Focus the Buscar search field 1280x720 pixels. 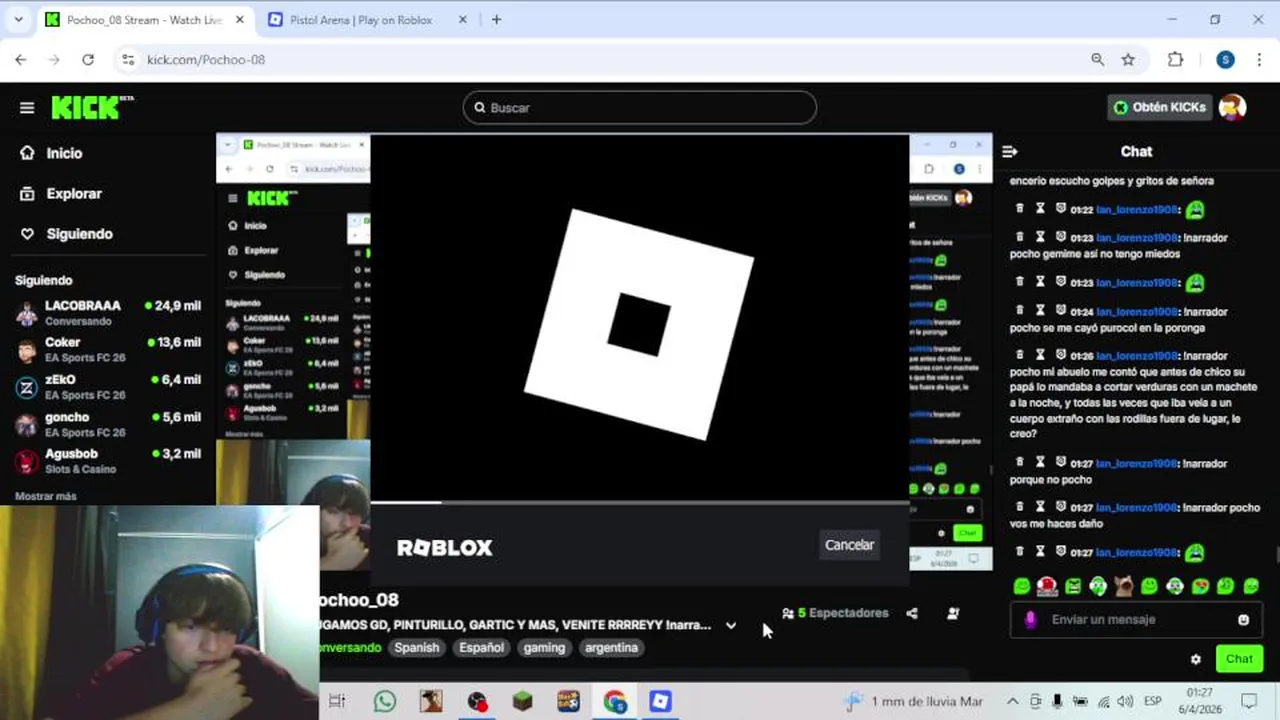pyautogui.click(x=640, y=108)
